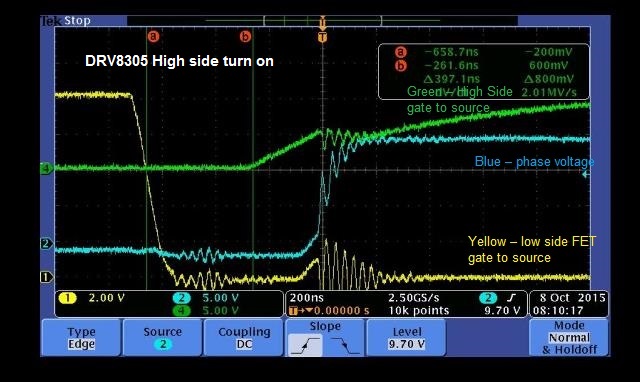Viewport: 640px width, 382px height.
Task: Click green channel 4 scale badge
Action: tap(182, 311)
